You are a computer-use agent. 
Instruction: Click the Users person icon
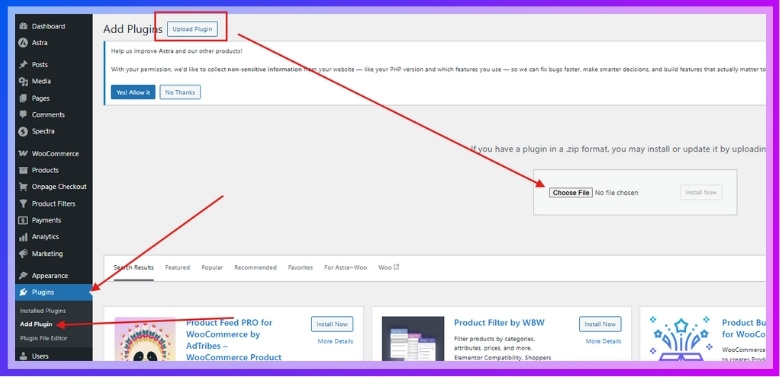[23, 356]
